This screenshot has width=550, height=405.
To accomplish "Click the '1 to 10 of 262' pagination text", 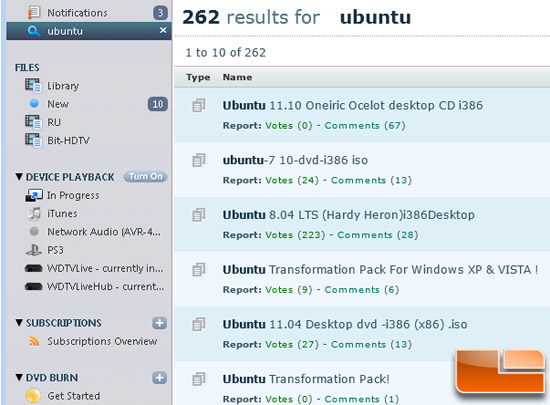I will [226, 53].
